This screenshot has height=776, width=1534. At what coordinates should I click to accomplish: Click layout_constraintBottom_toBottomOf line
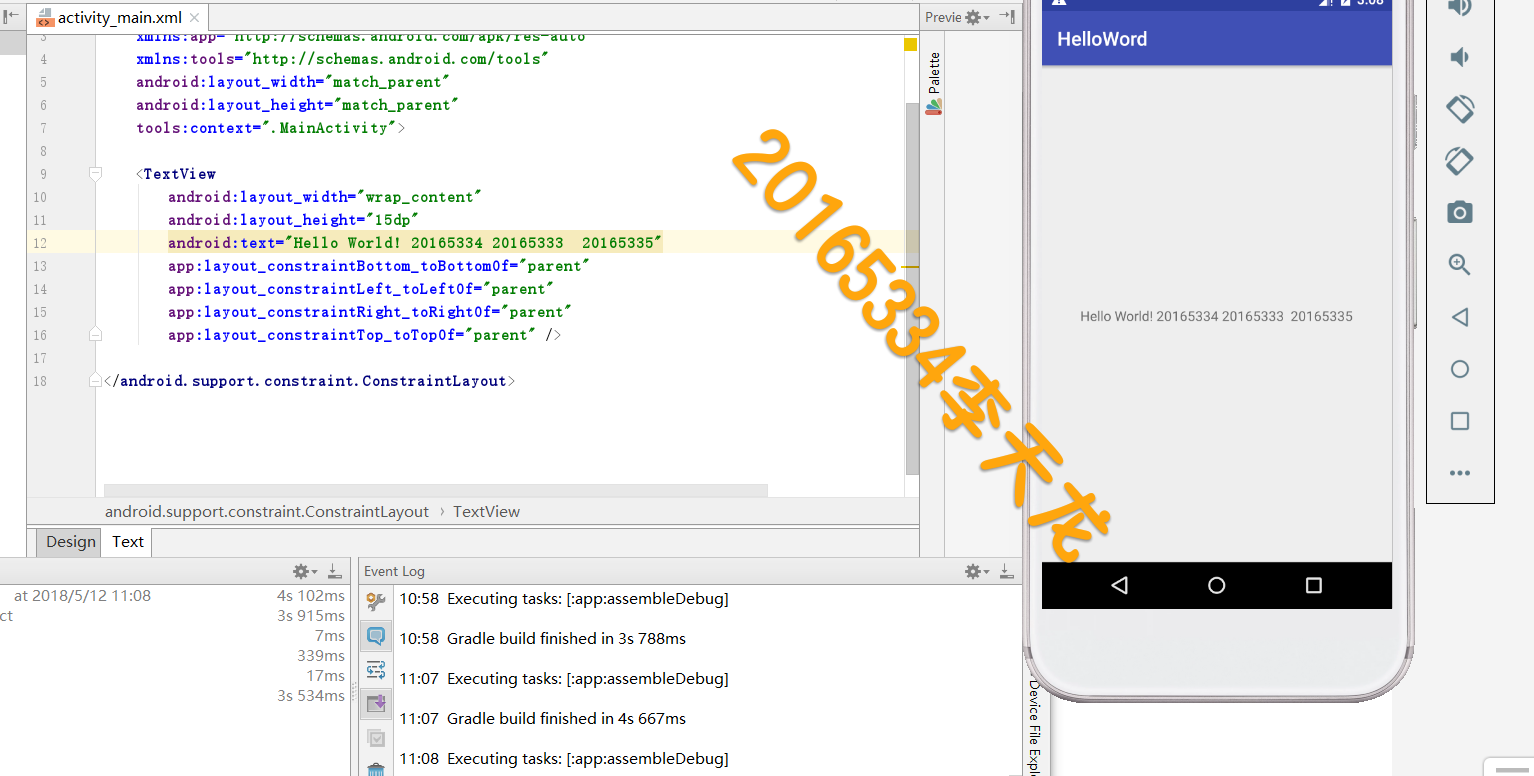379,266
